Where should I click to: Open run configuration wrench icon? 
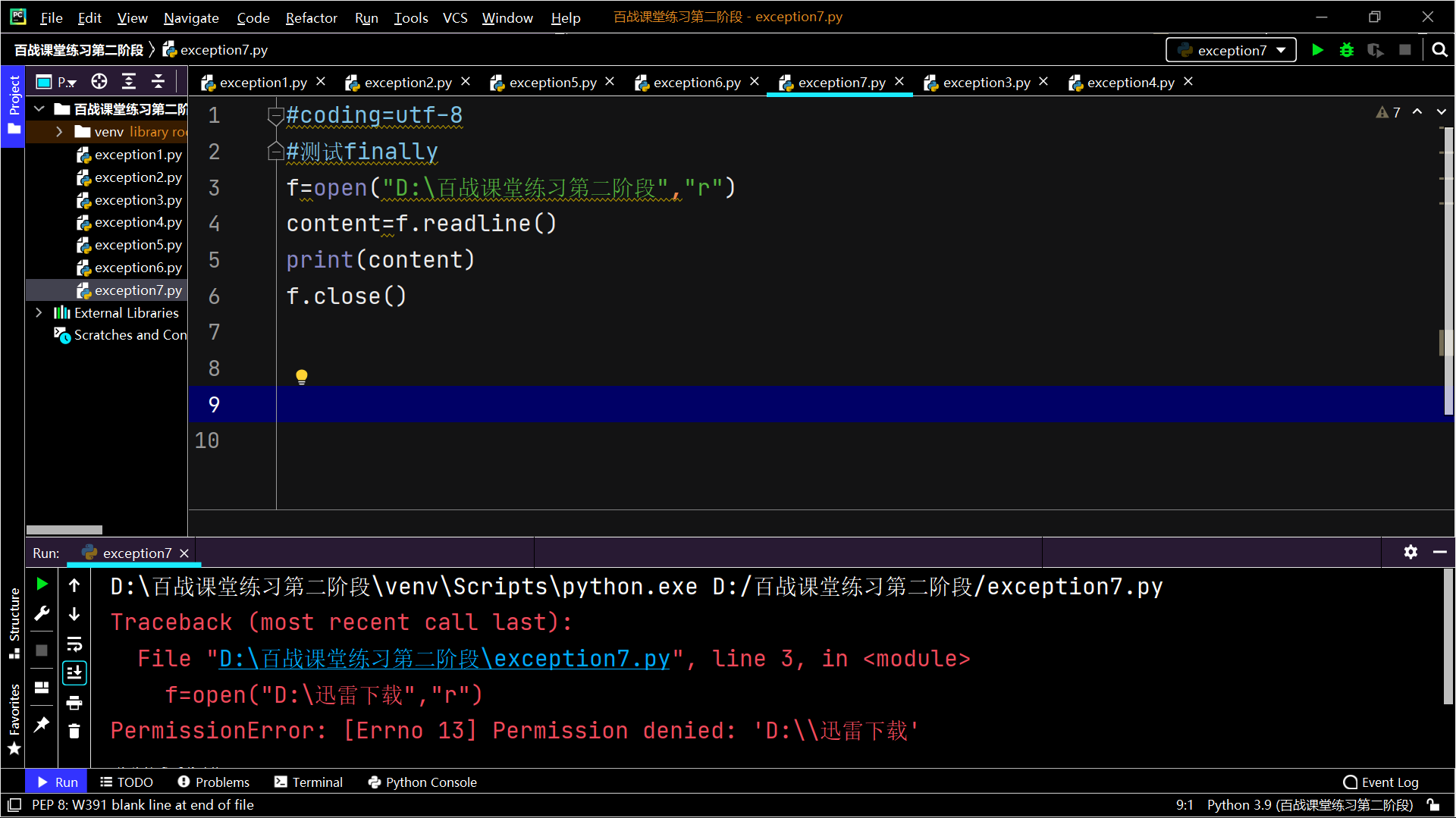click(x=42, y=613)
